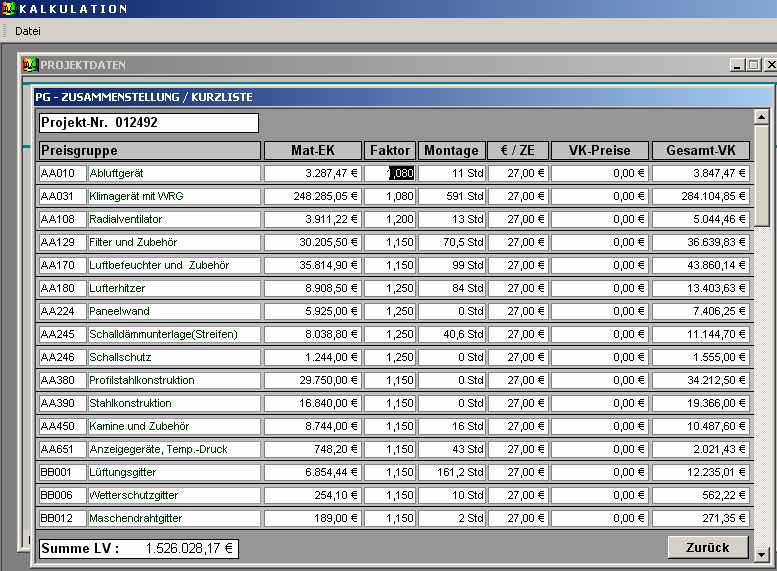This screenshot has height=571, width=777.
Task: Click the Summe LV total field
Action: pos(137,548)
